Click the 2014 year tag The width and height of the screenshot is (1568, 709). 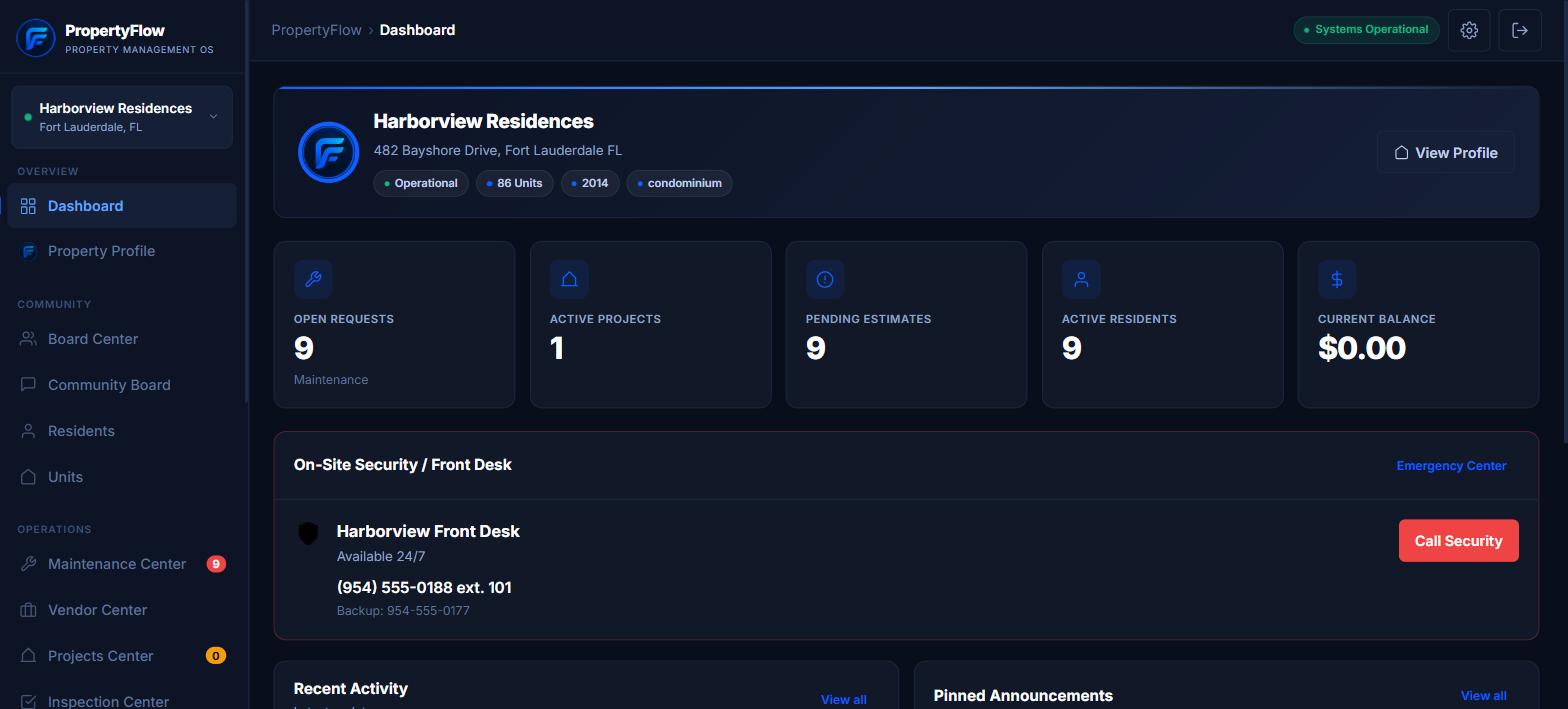[590, 183]
